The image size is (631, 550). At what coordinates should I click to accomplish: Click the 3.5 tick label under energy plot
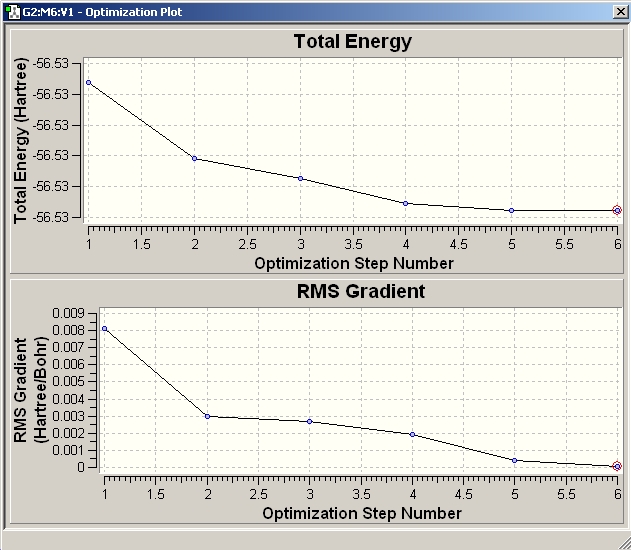click(353, 244)
